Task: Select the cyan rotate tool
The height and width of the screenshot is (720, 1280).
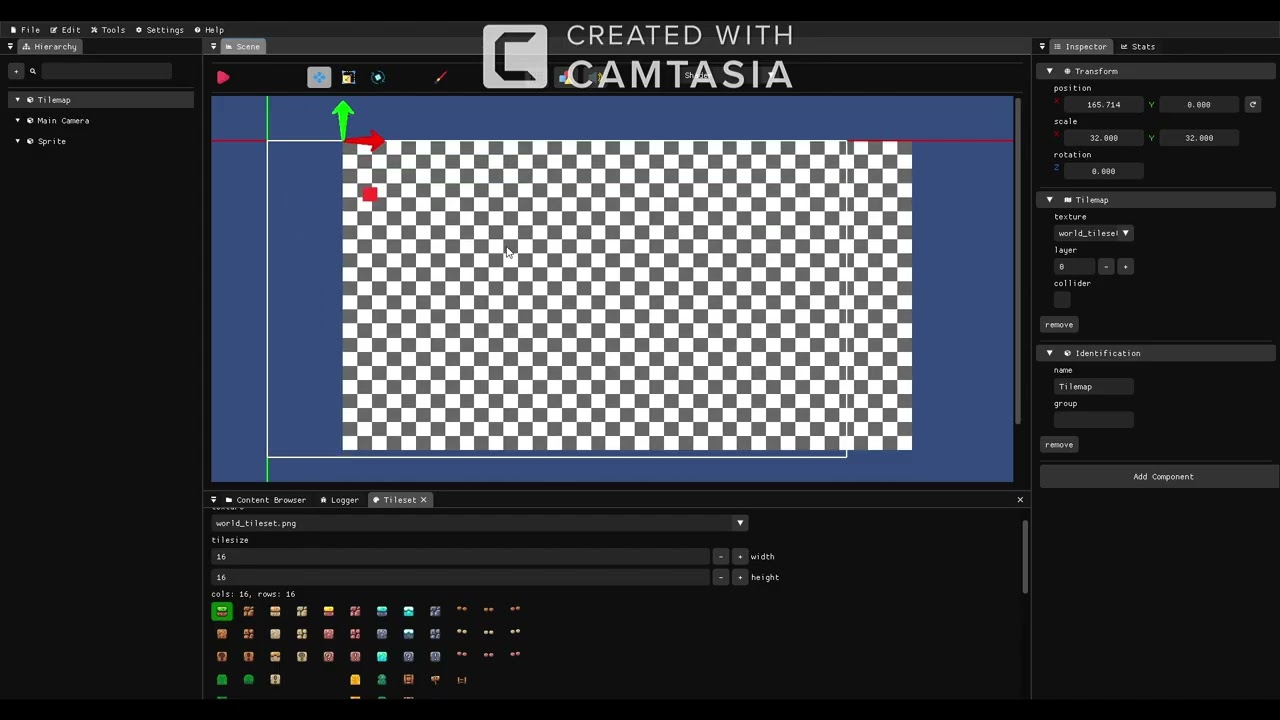Action: (378, 77)
